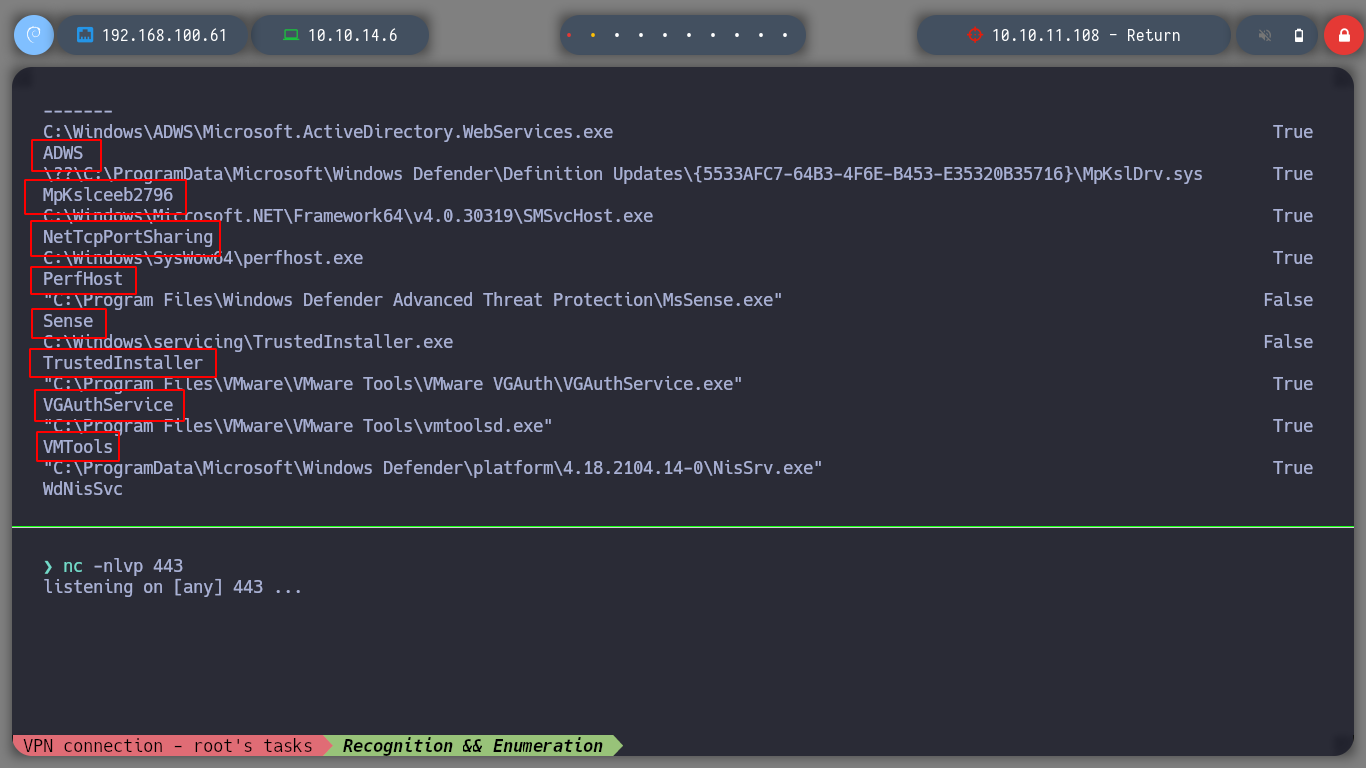
Task: Click the True value on the vmtoolsd.exe row
Action: [x=1293, y=426]
